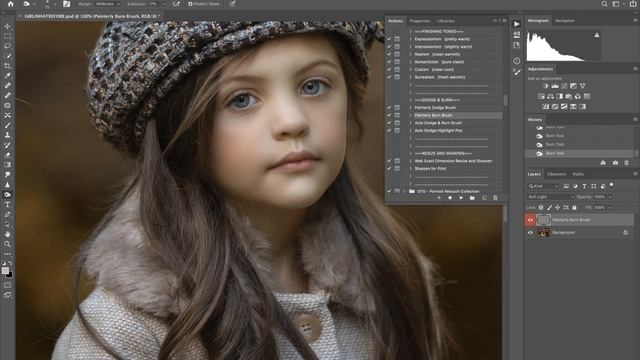Delete the selected action with trash icon

(496, 198)
